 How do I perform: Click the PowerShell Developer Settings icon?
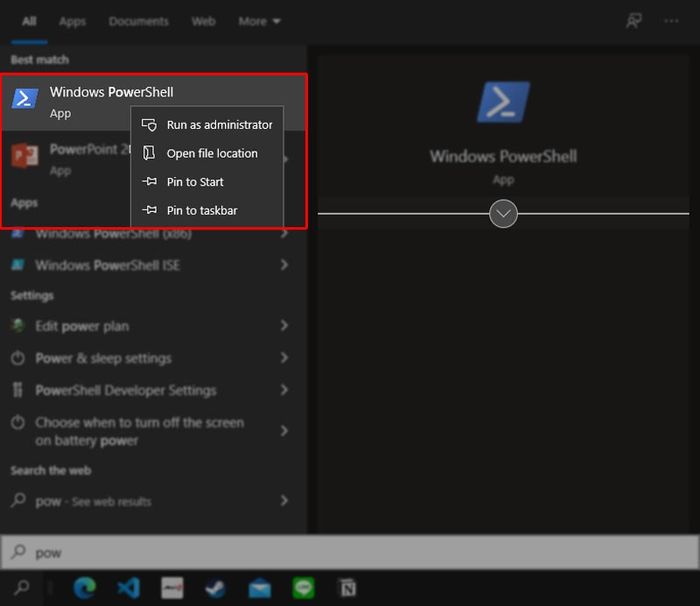(17, 390)
